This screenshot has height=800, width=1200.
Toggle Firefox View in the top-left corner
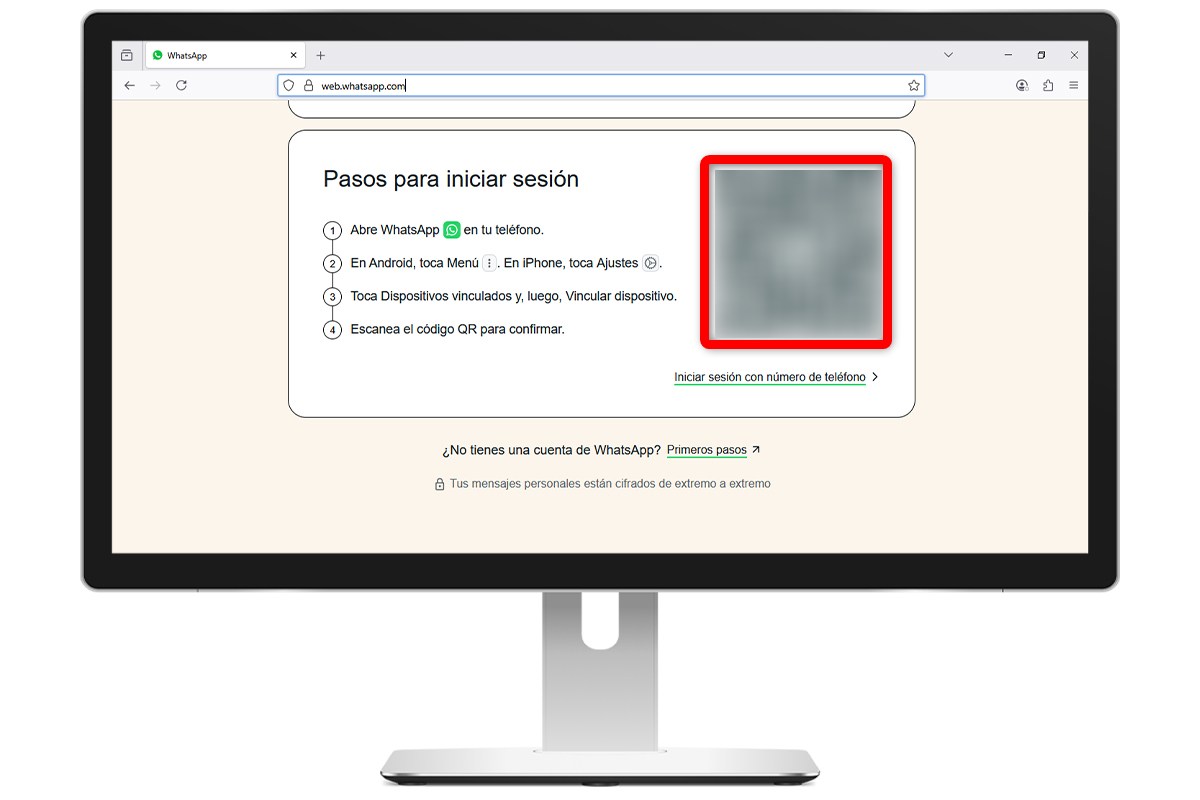pyautogui.click(x=124, y=54)
